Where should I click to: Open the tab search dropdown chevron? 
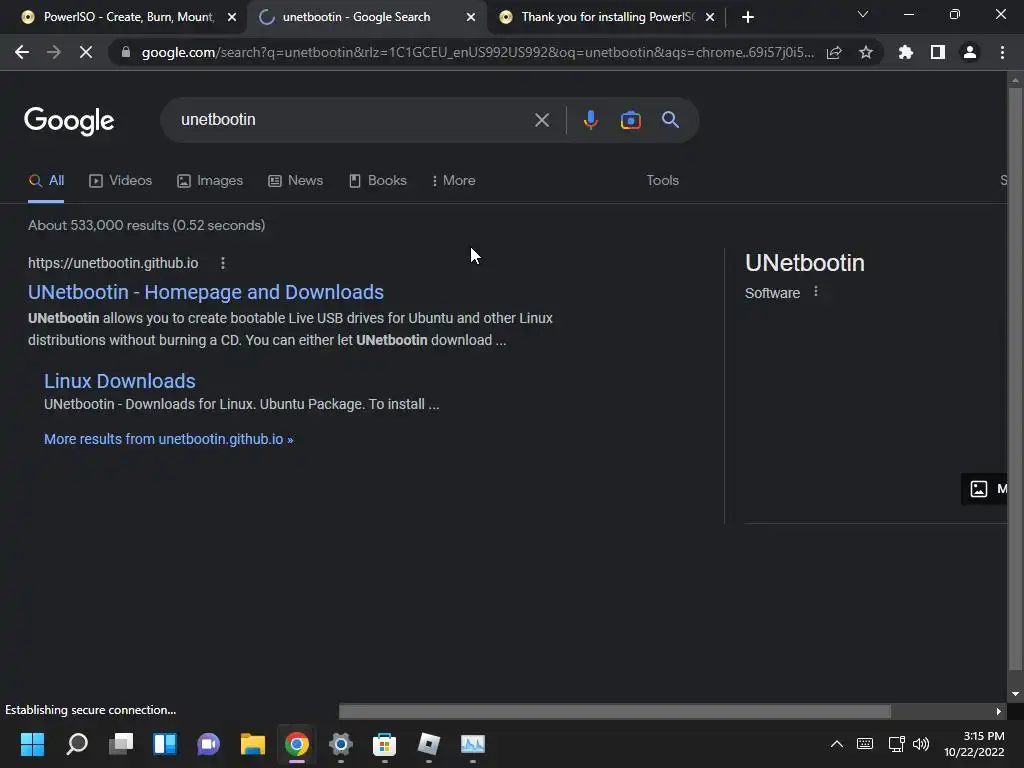pos(863,14)
